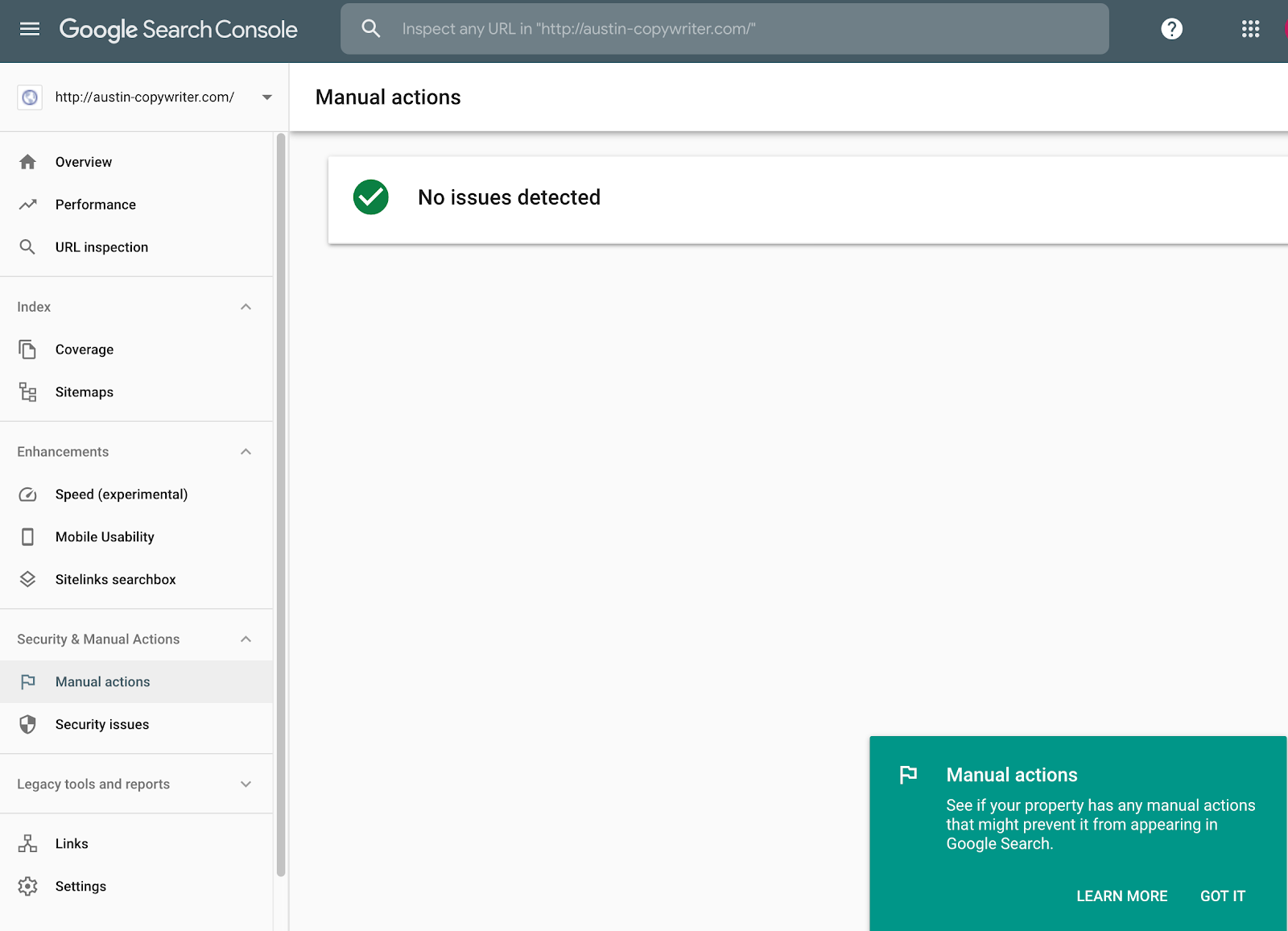Screen dimensions: 1288x931
Task: Click the search magnifier icon in top bar
Action: coord(370,29)
